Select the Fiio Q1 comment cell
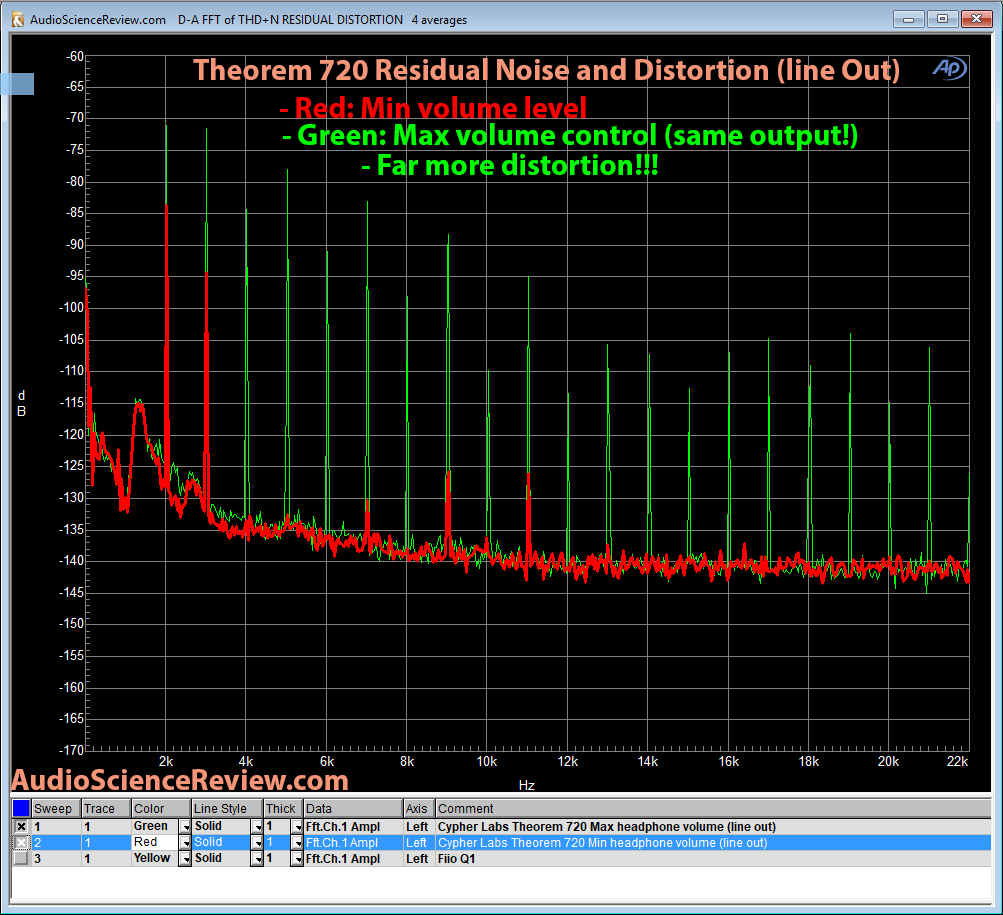The width and height of the screenshot is (1003, 915). pyautogui.click(x=714, y=859)
